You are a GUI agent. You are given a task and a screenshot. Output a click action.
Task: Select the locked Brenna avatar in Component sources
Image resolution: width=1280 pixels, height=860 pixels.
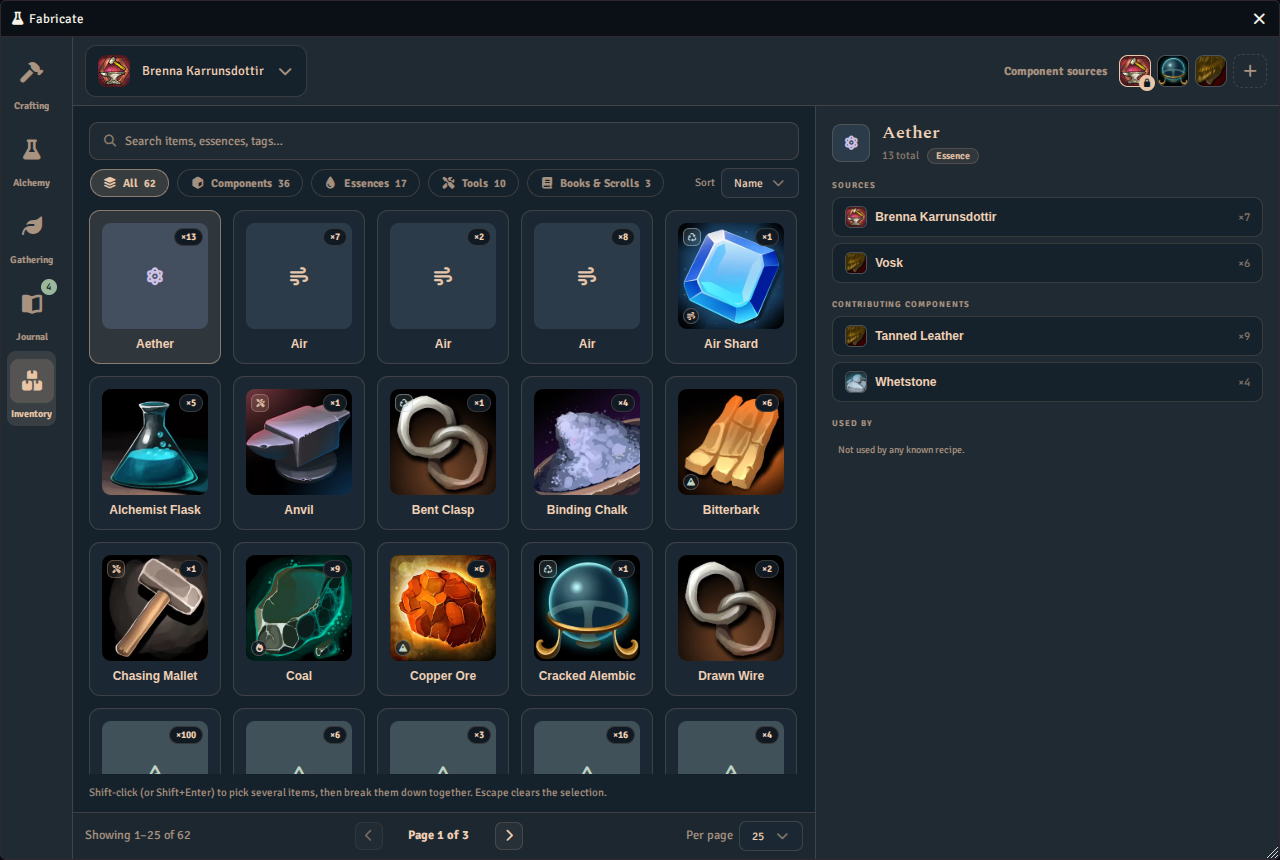click(x=1135, y=71)
